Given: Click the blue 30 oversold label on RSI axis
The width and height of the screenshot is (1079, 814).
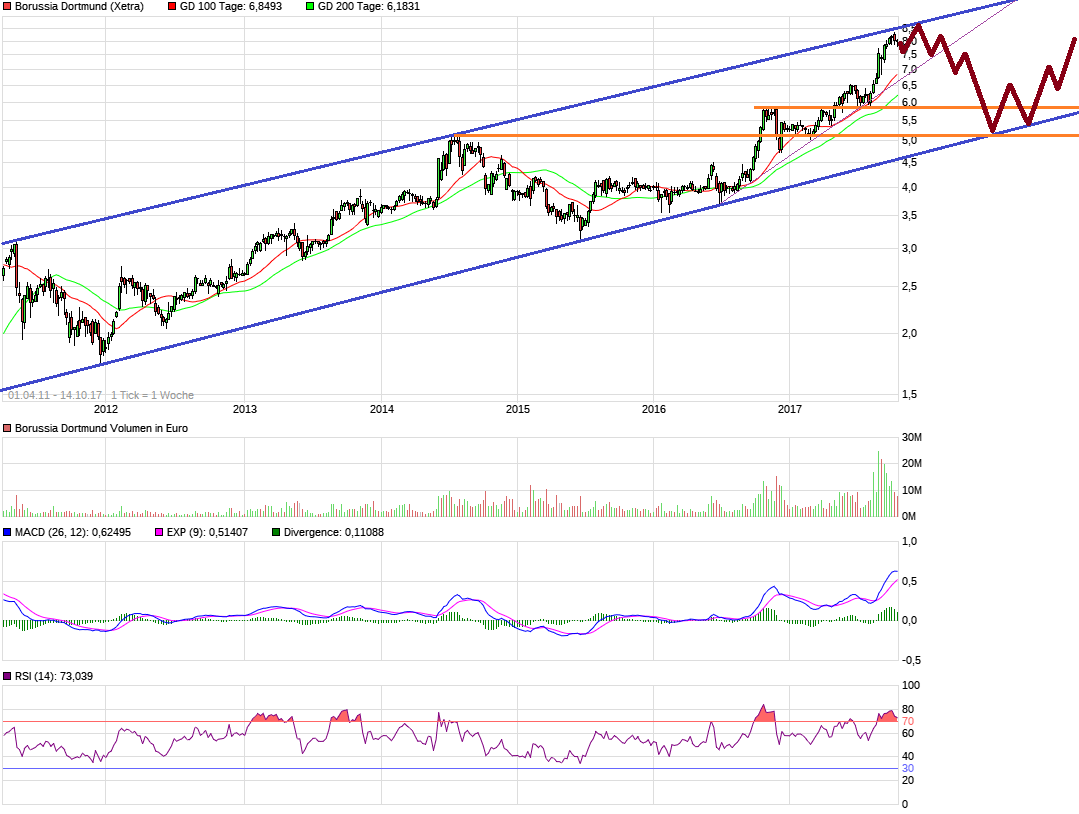Looking at the screenshot, I should pyautogui.click(x=908, y=769).
